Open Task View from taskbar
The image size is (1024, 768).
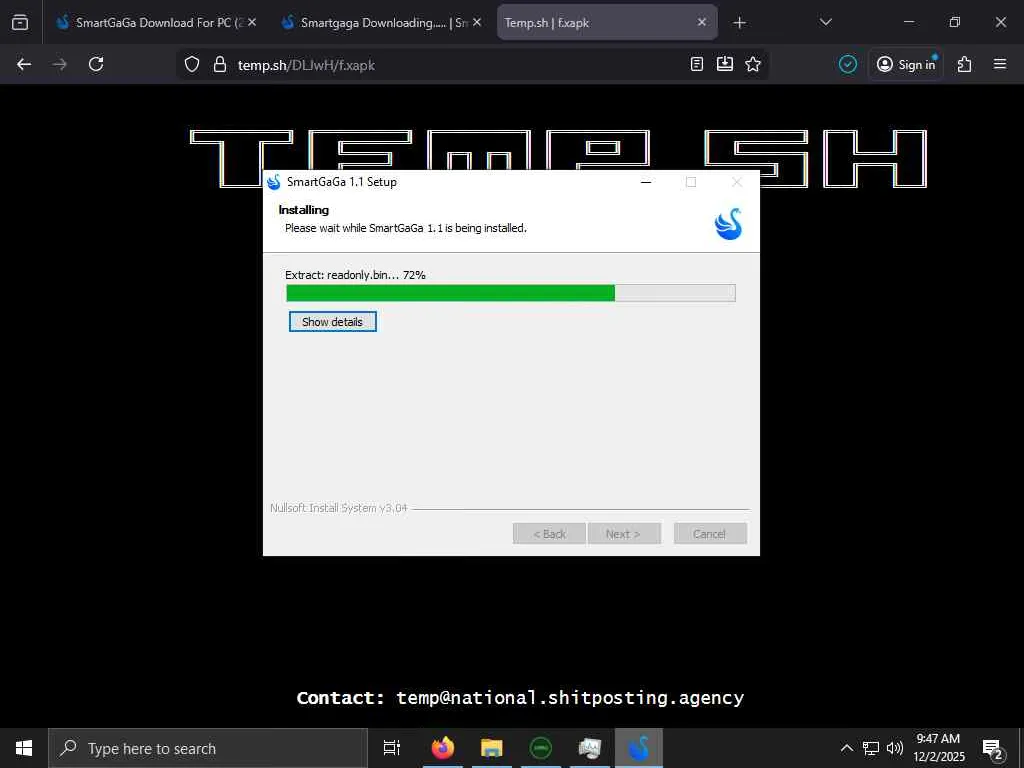coord(392,748)
